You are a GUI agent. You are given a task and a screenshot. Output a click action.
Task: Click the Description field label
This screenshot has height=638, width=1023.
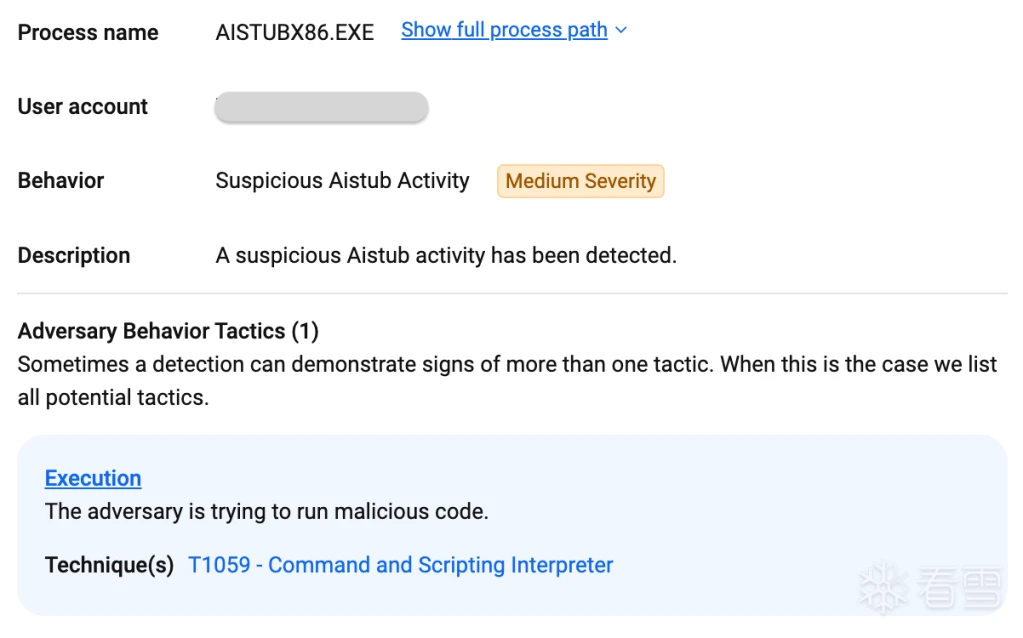pyautogui.click(x=74, y=255)
